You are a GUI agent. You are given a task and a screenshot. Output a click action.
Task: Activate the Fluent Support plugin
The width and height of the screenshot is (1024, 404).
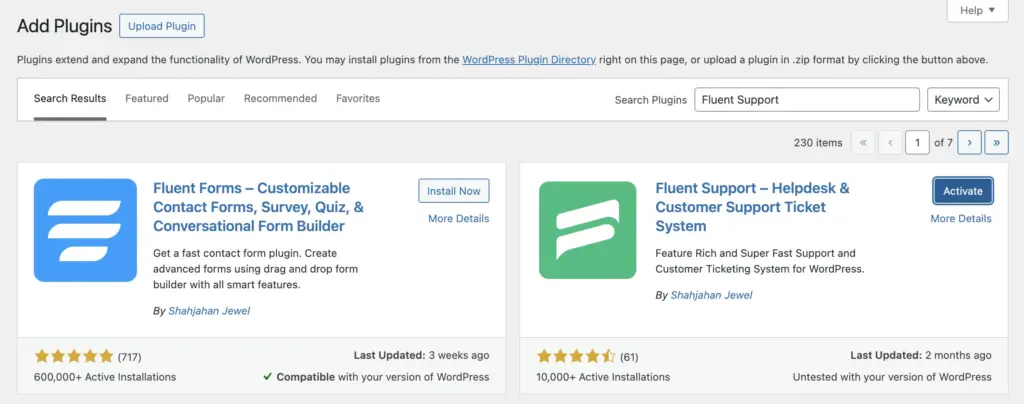(x=963, y=191)
